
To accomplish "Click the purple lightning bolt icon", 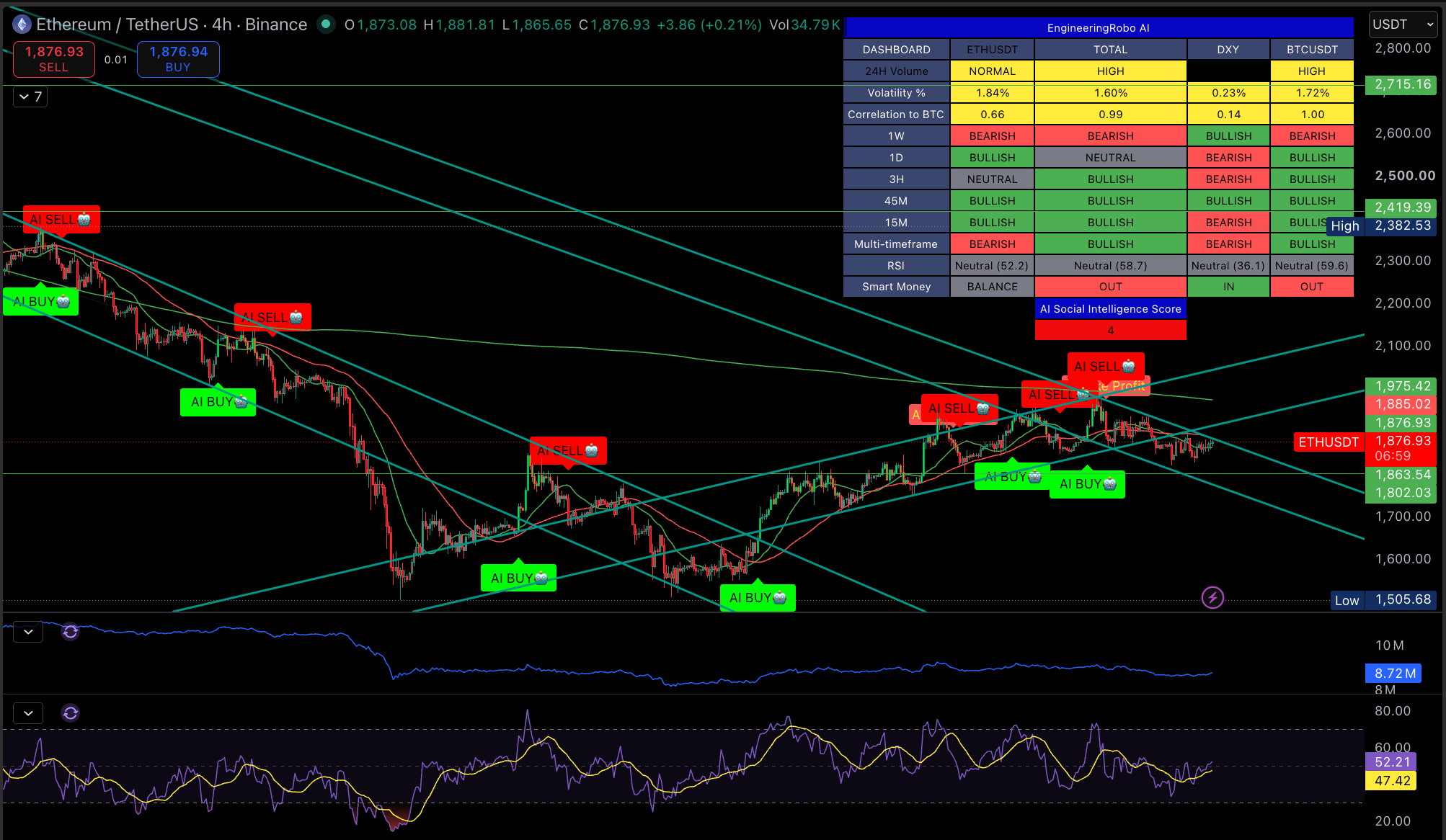I will (x=1212, y=597).
